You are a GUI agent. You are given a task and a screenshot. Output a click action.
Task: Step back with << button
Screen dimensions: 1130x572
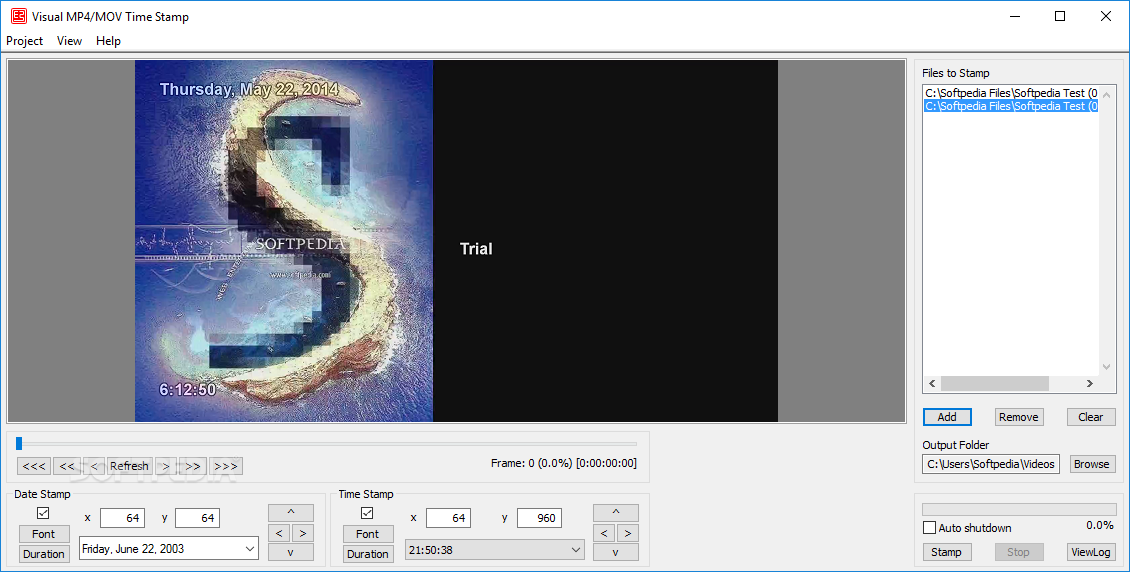tap(67, 466)
